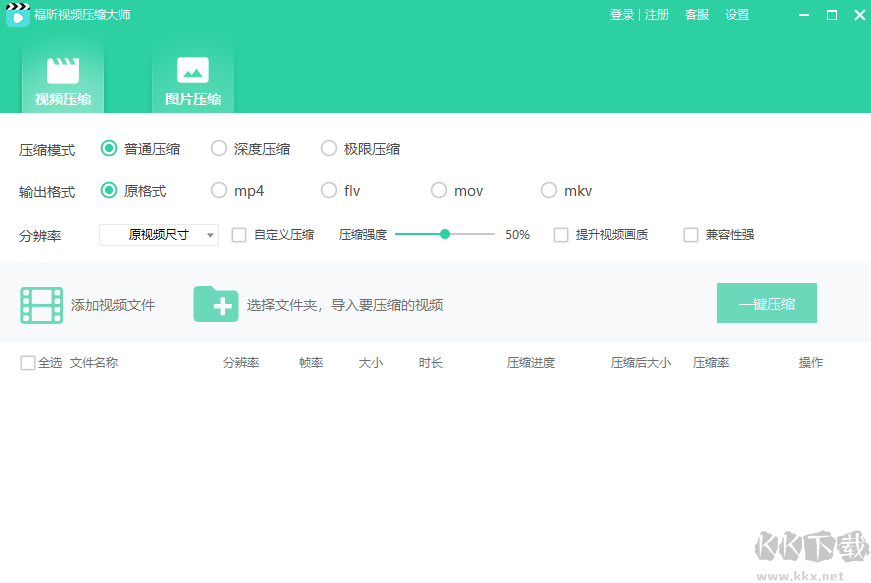Click the 压缩进度 column header

point(530,363)
